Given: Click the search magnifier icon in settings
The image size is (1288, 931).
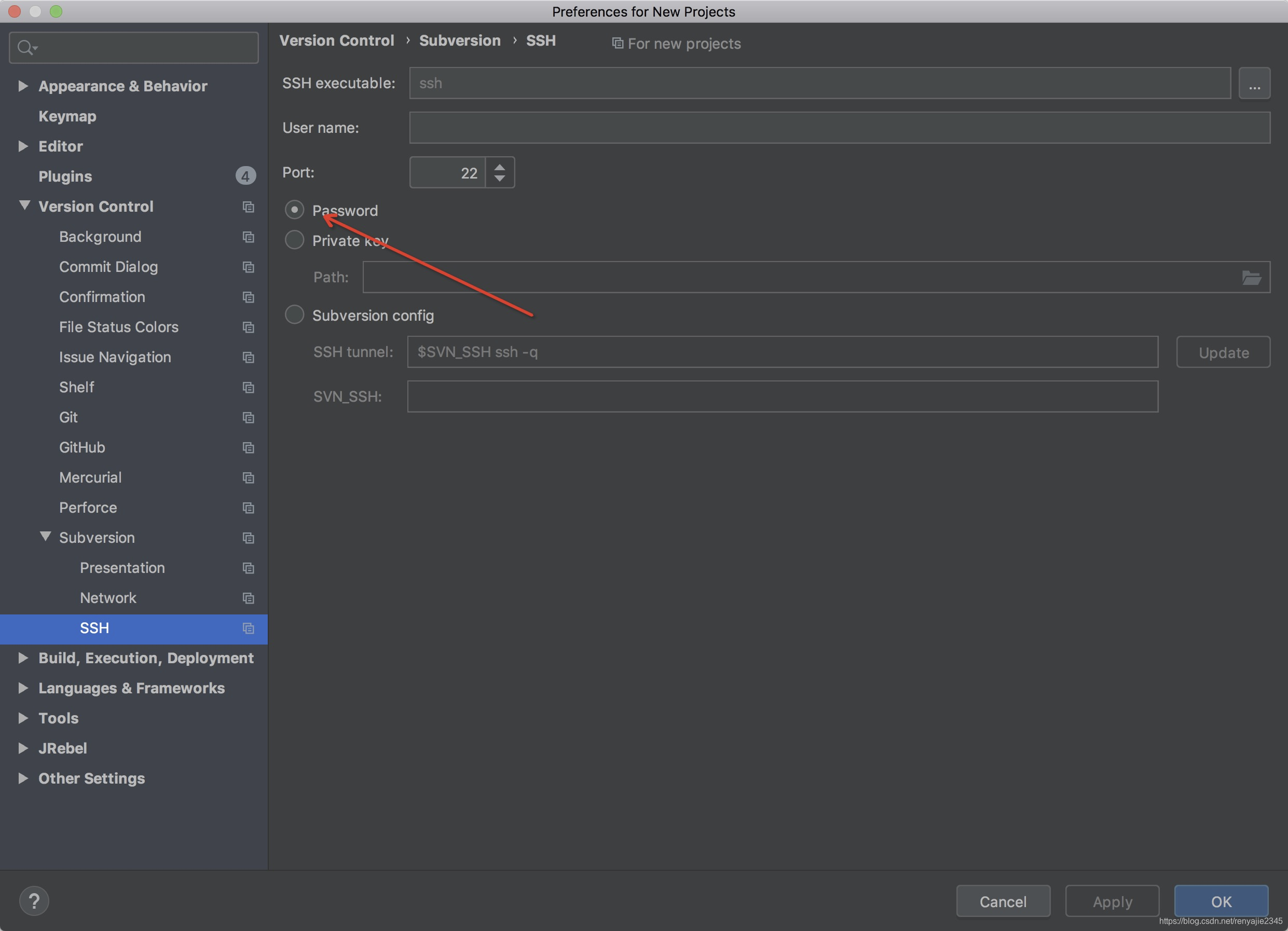Looking at the screenshot, I should click(x=26, y=48).
